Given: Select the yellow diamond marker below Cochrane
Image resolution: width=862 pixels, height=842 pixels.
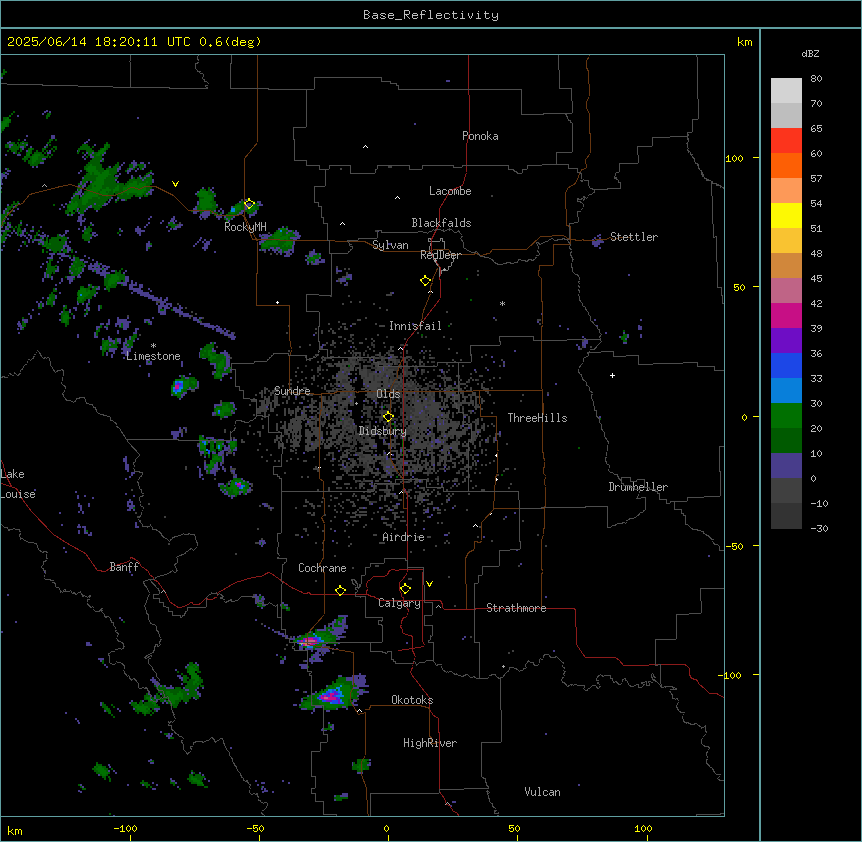Looking at the screenshot, I should click(x=340, y=590).
